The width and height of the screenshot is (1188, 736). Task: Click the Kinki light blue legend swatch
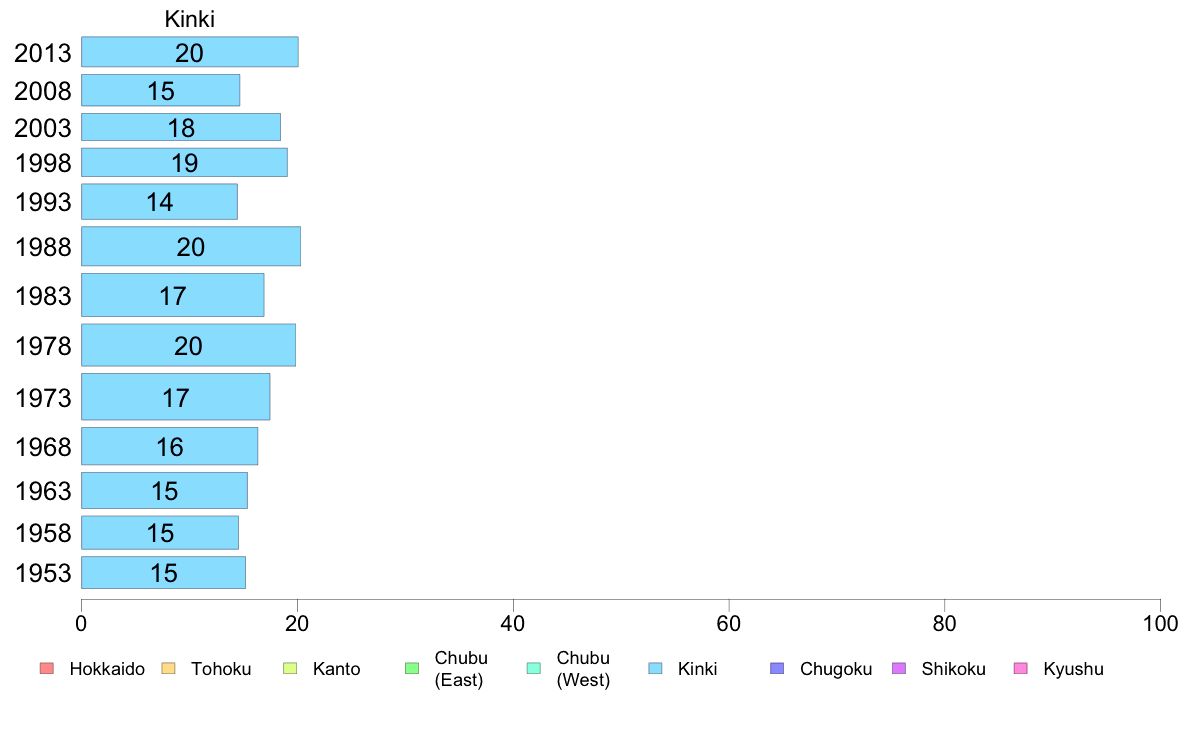point(656,669)
